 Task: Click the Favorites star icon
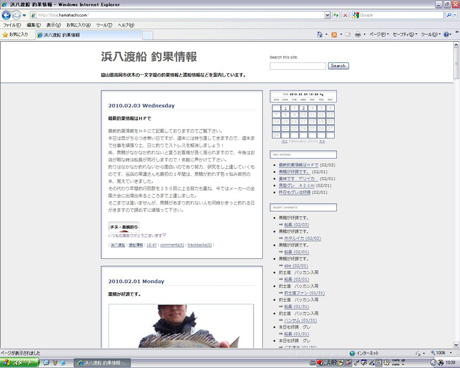click(5, 35)
